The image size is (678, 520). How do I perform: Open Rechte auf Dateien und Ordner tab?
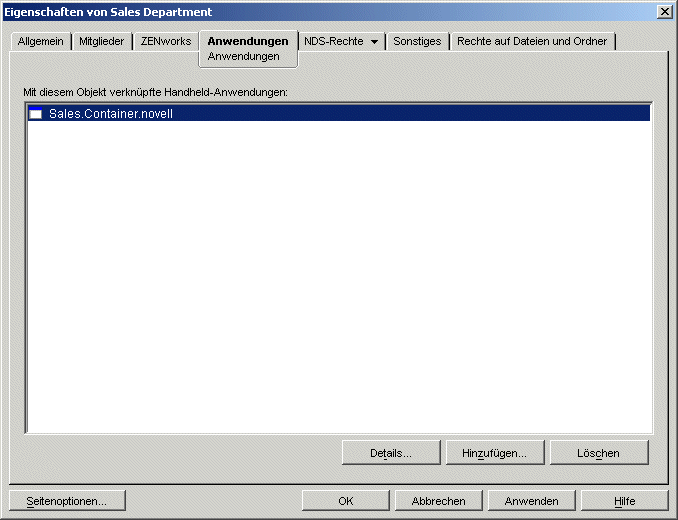point(532,41)
